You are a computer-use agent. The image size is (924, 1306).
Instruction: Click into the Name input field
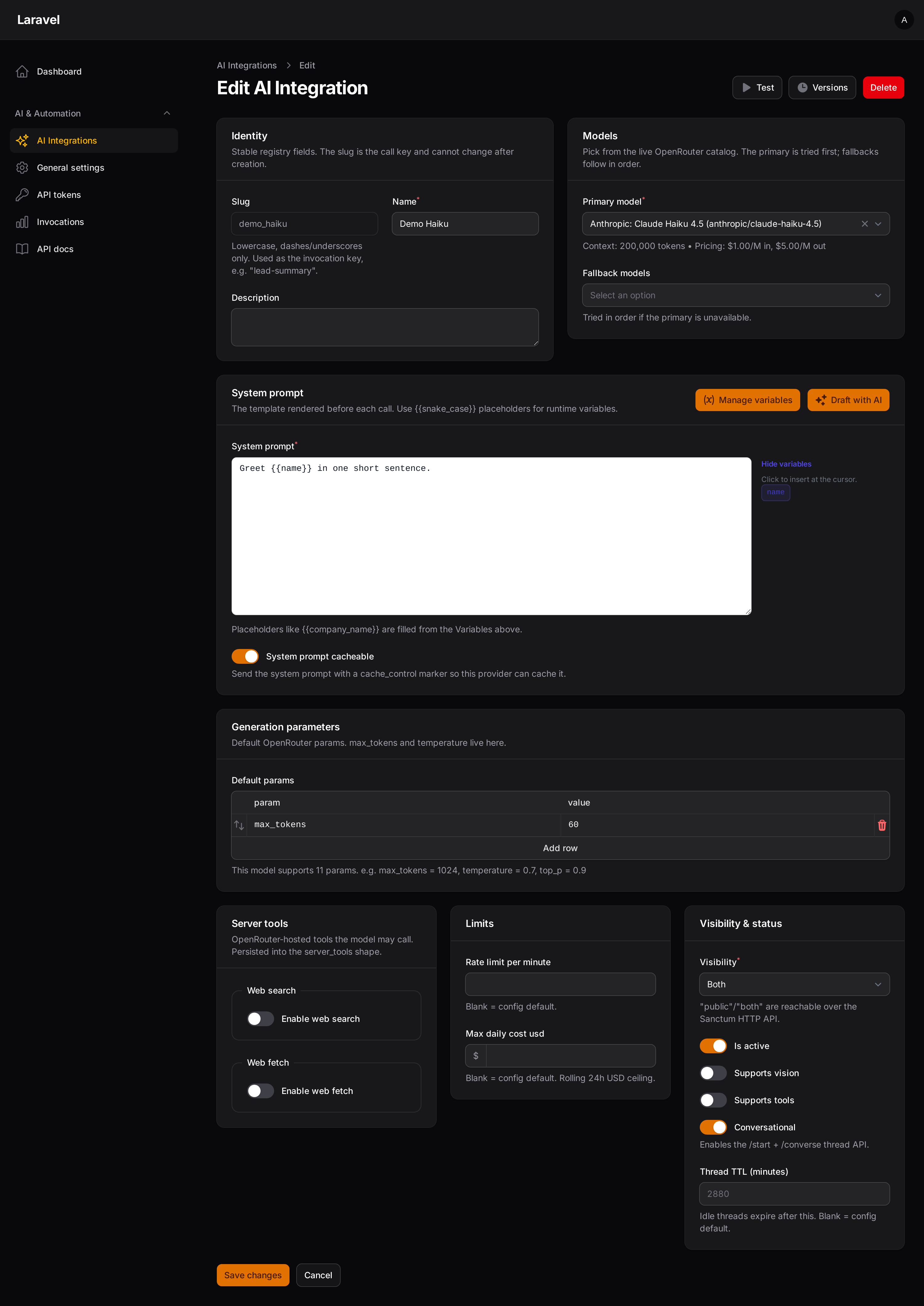click(x=465, y=224)
